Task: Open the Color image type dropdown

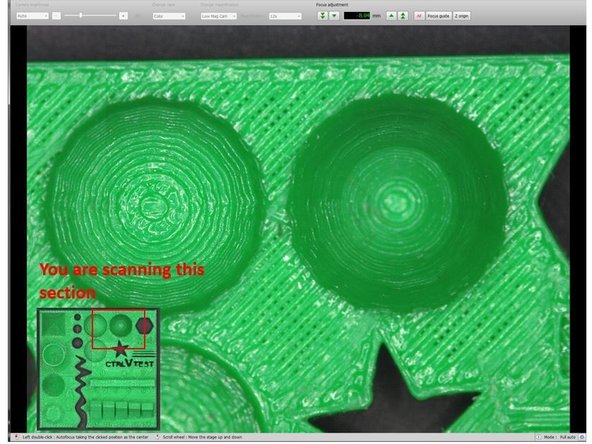Action: click(169, 16)
